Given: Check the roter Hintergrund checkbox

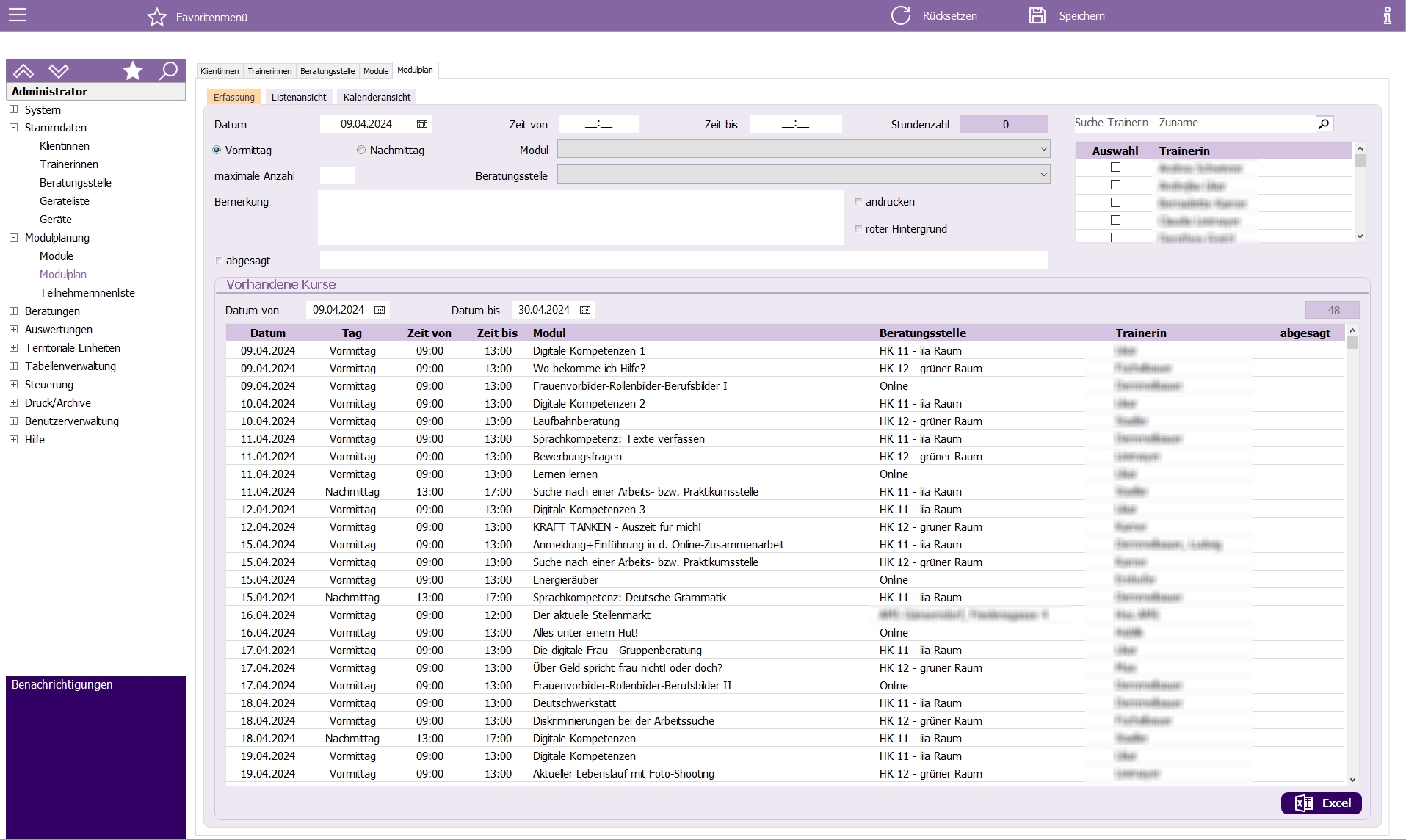Looking at the screenshot, I should coord(858,229).
